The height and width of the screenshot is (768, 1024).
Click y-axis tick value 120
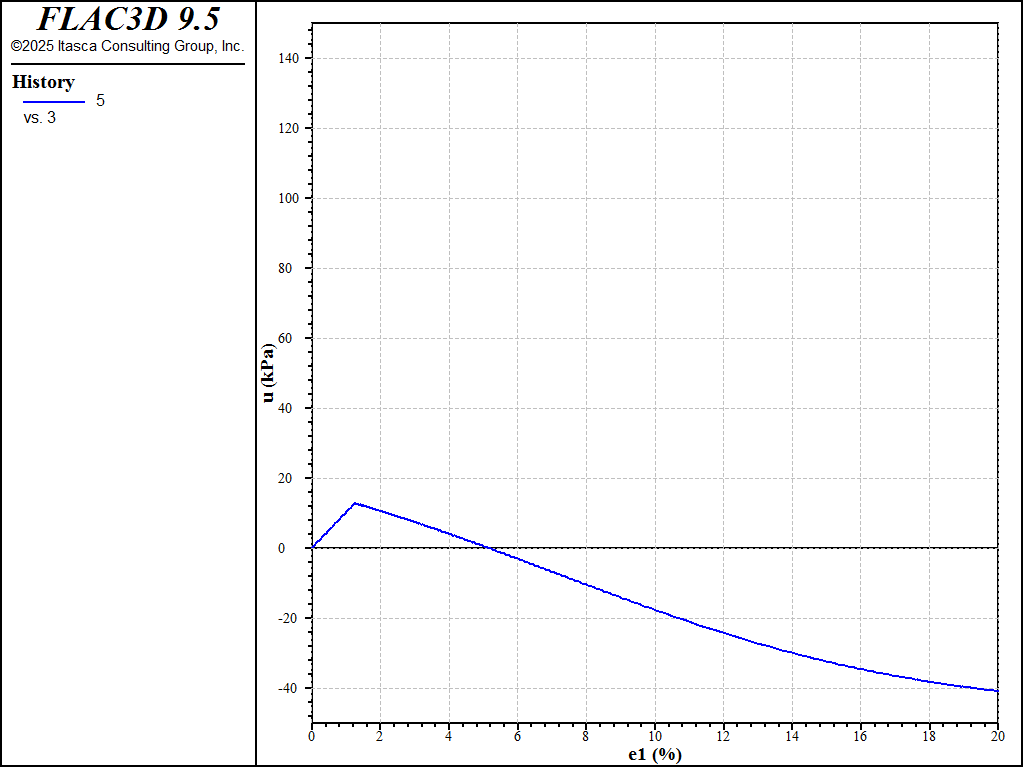[x=288, y=129]
